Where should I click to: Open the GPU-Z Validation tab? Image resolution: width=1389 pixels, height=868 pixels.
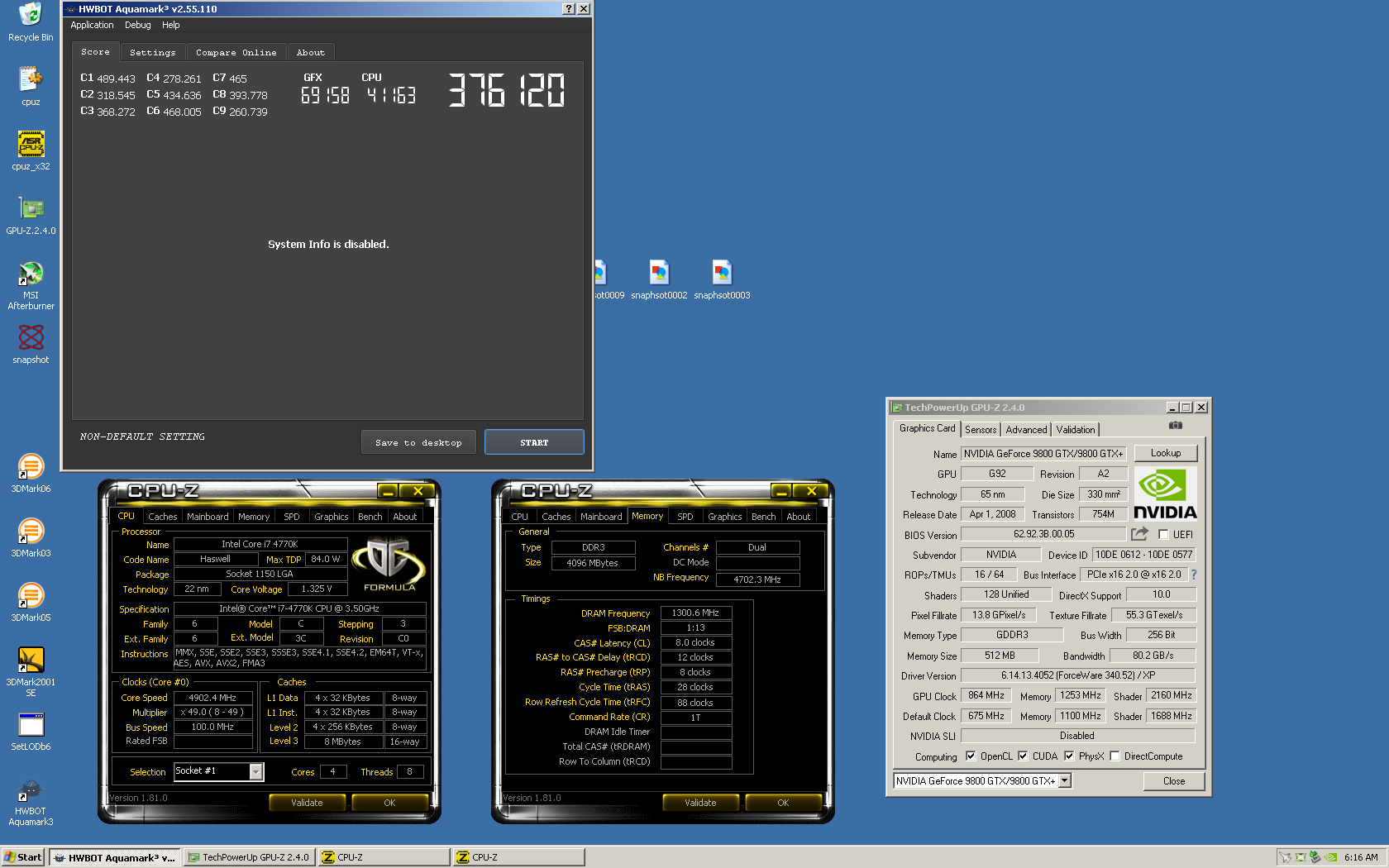point(1075,430)
